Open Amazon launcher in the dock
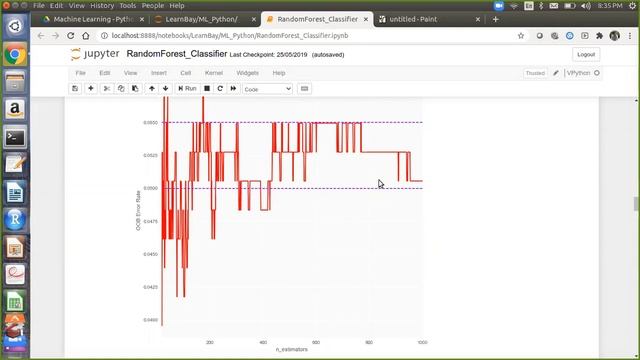640x360 pixels. [15, 109]
